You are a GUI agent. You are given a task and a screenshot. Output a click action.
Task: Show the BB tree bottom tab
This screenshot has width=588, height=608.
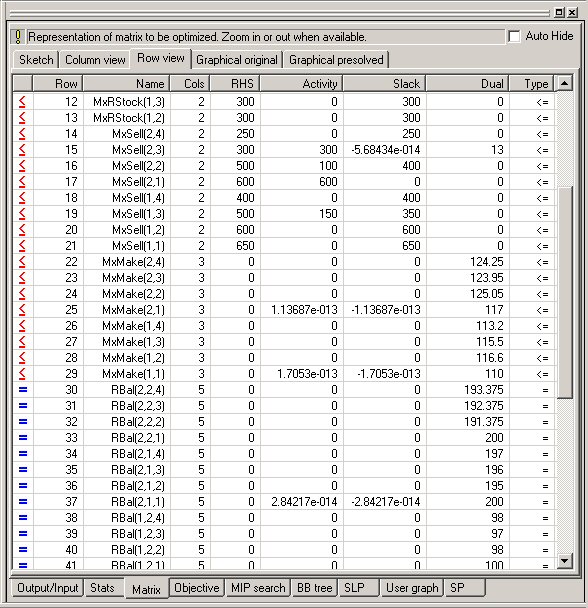[x=315, y=588]
